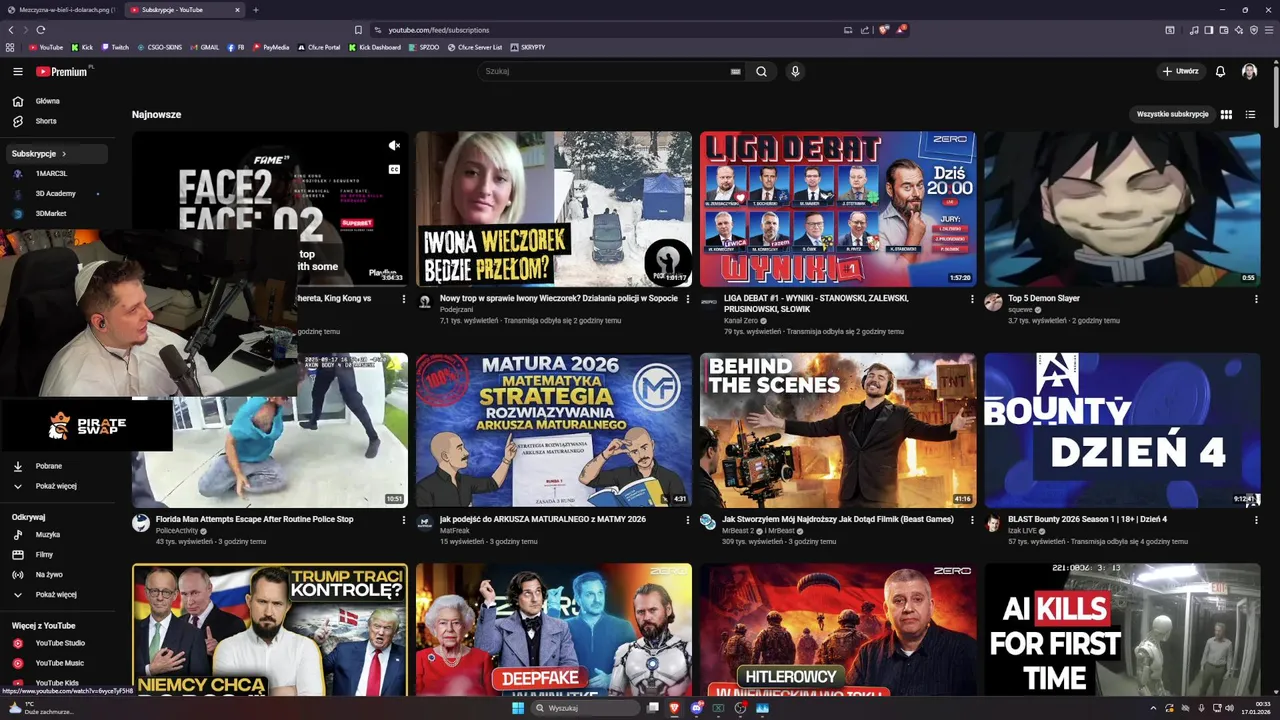Open browser sidebar panel toggle
Image resolution: width=1280 pixels, height=720 pixels.
pos(1209,30)
